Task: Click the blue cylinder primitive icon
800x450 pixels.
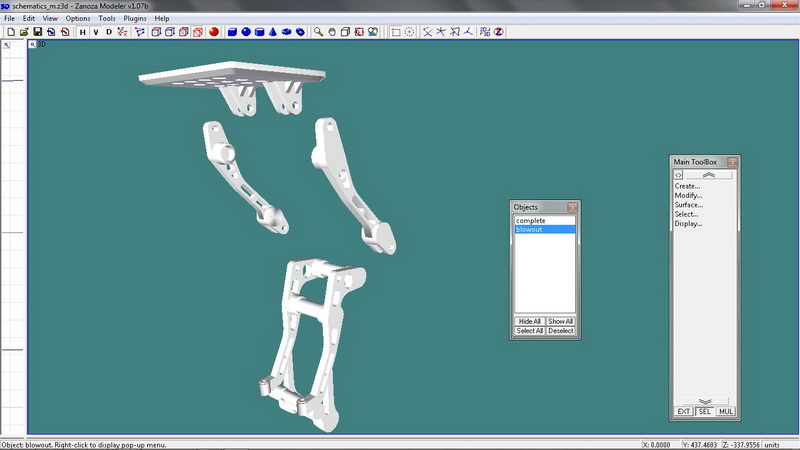Action: pyautogui.click(x=259, y=32)
